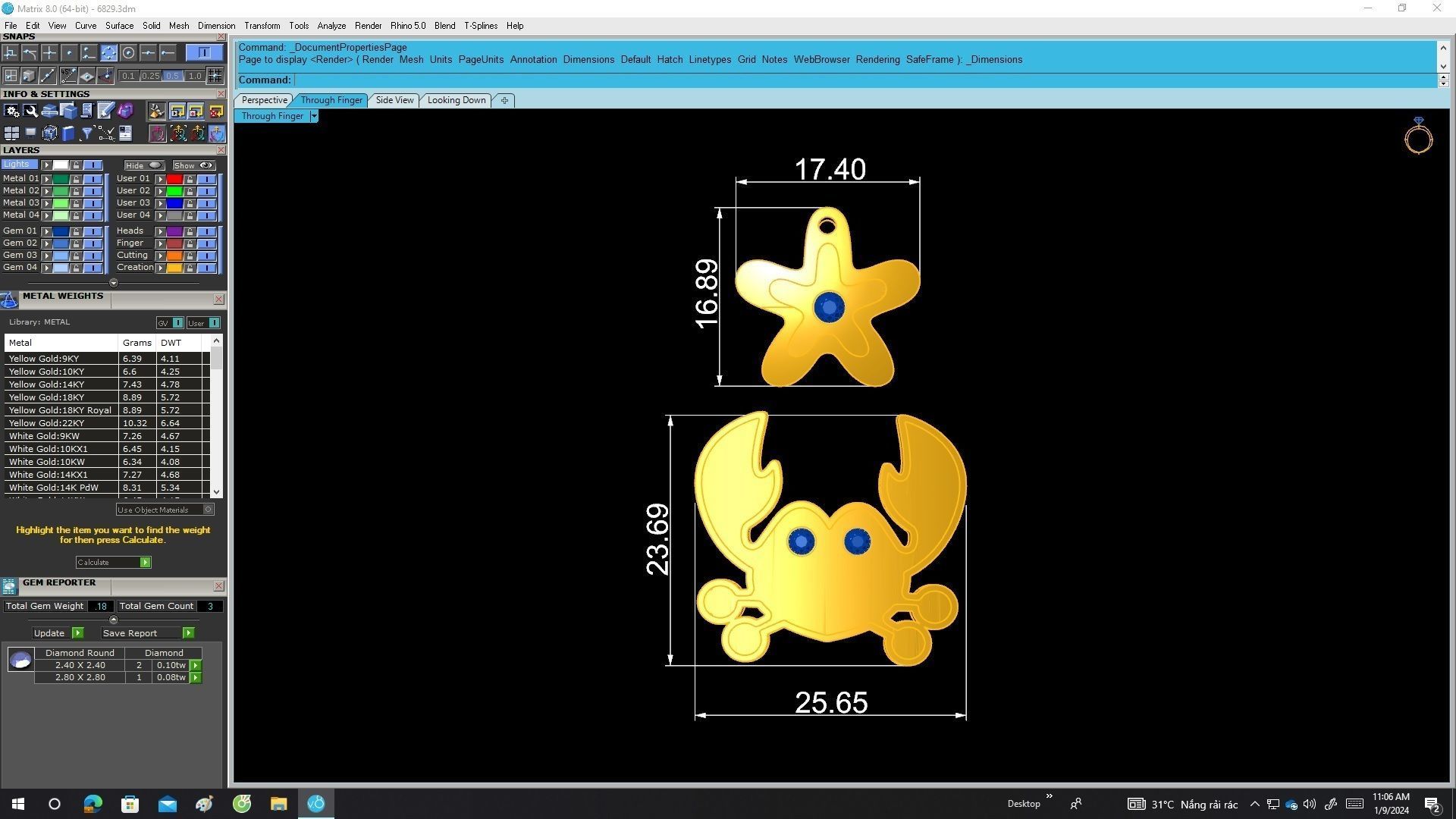Toggle Metal 01 layer on/off switch
The image size is (1456, 819).
[93, 179]
